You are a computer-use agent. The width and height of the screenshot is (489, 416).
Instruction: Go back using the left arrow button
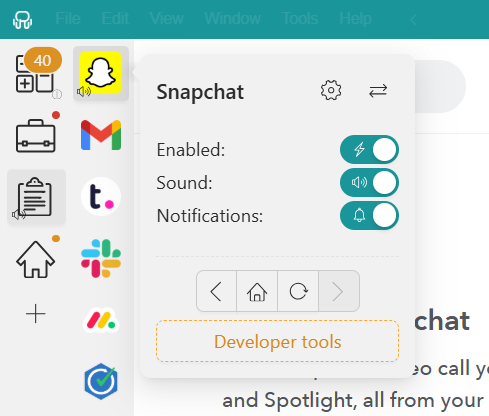(x=217, y=291)
